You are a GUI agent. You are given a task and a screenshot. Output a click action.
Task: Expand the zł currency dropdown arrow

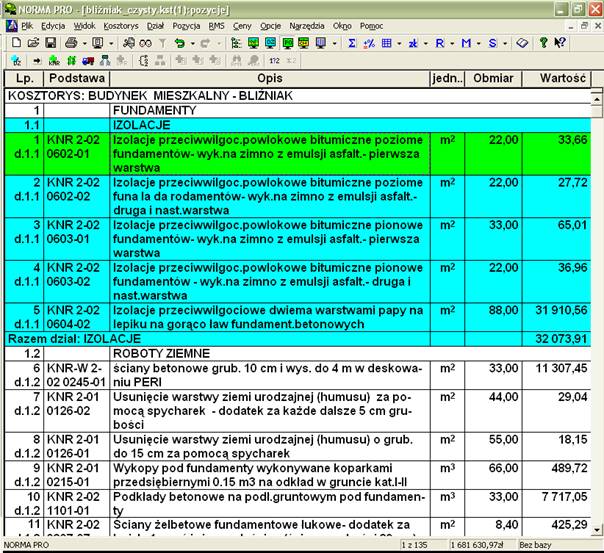[425, 44]
